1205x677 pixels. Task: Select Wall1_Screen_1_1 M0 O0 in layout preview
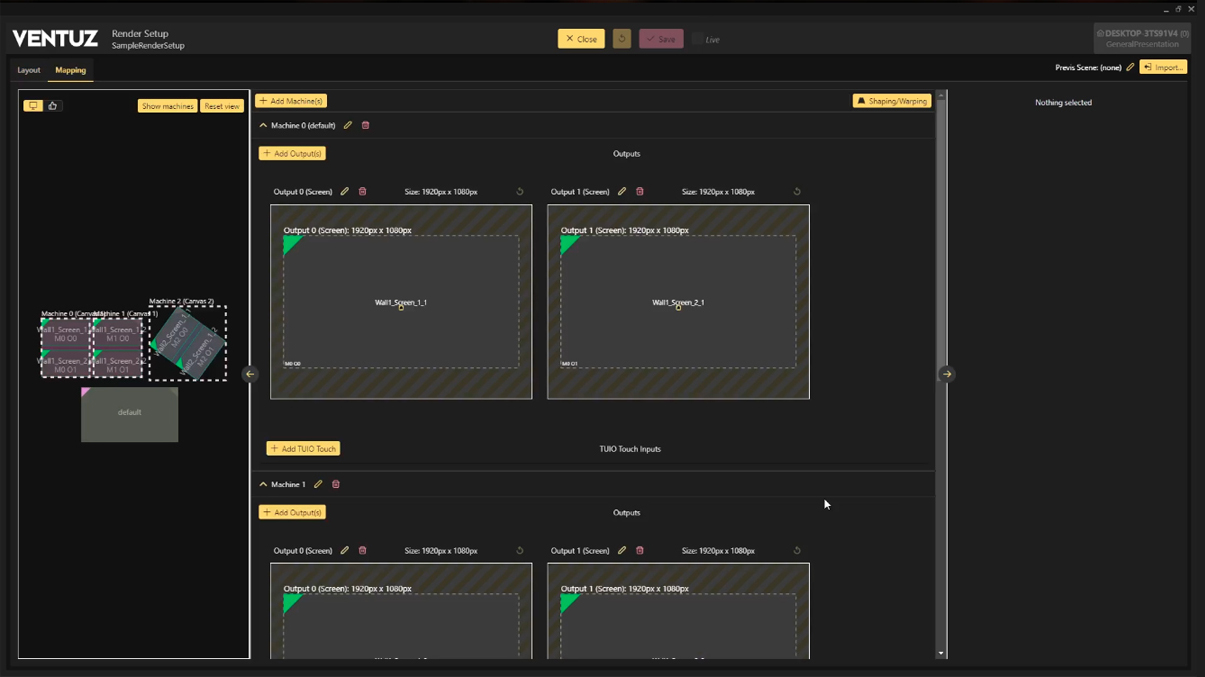point(66,333)
